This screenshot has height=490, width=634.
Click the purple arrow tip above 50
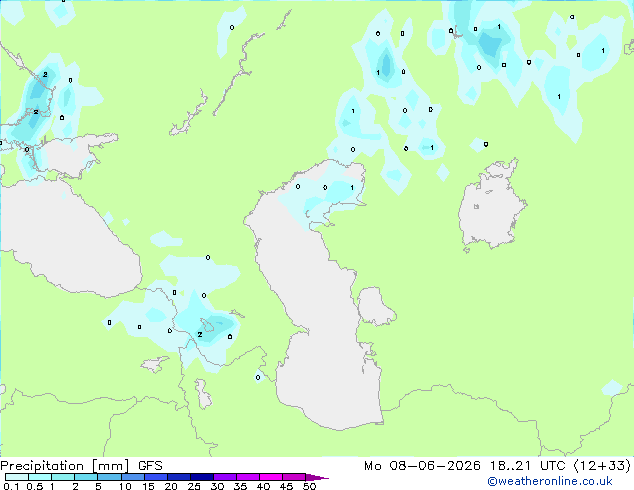click(x=317, y=477)
